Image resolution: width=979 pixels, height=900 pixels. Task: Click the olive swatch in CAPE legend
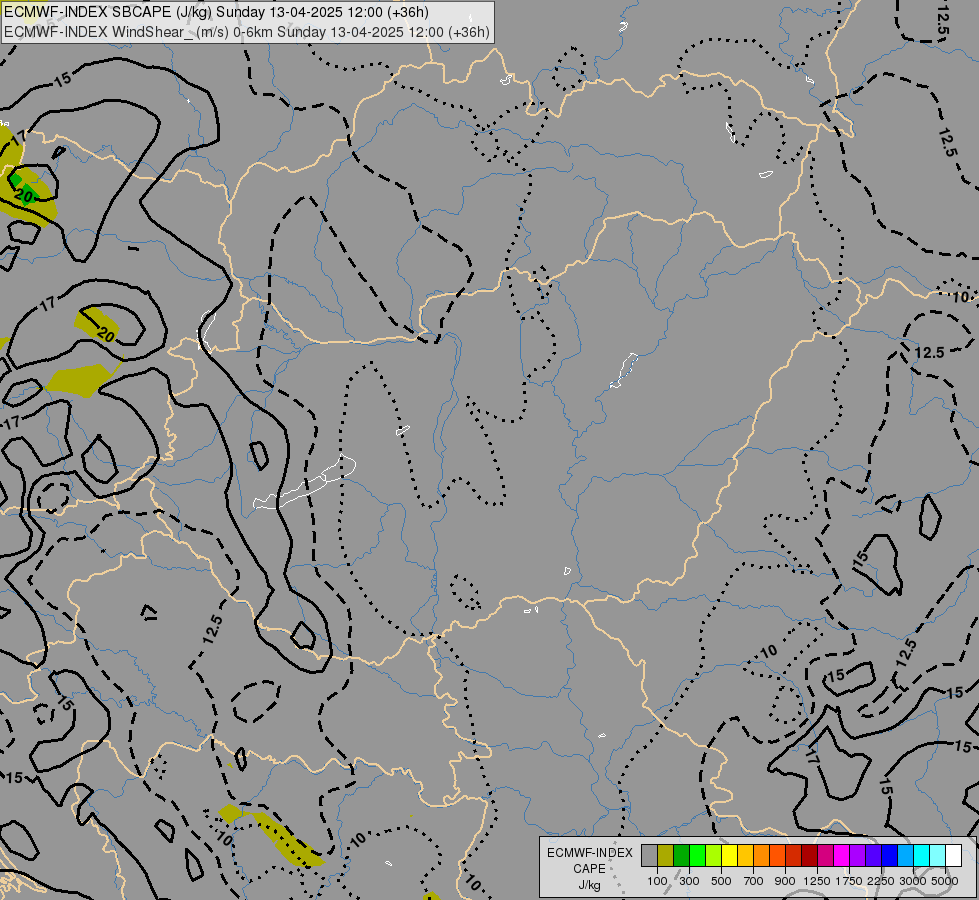click(666, 856)
